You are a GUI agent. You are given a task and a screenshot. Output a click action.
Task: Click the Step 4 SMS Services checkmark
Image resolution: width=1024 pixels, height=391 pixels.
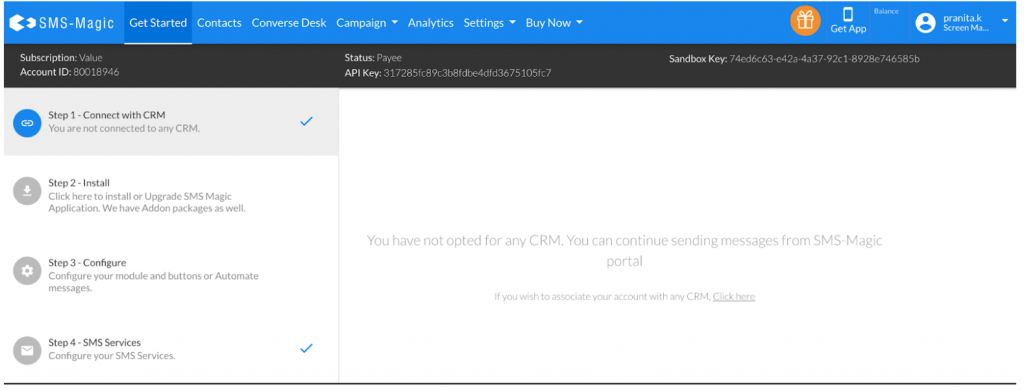point(306,348)
